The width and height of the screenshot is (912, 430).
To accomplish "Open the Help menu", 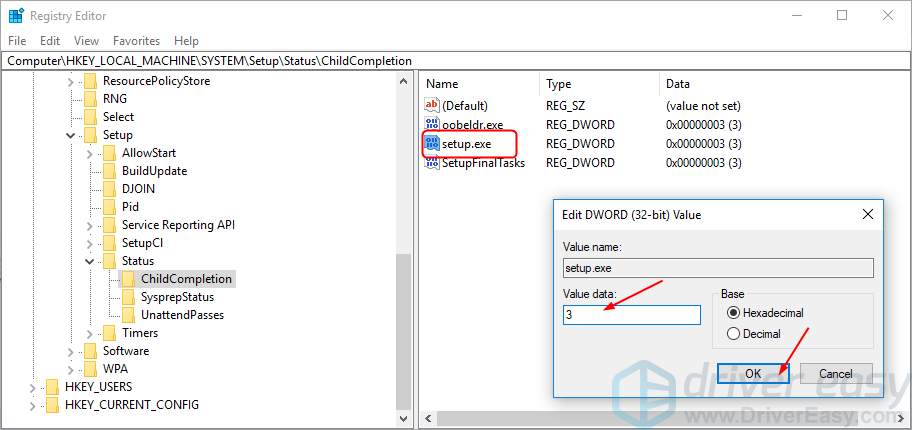I will [187, 41].
